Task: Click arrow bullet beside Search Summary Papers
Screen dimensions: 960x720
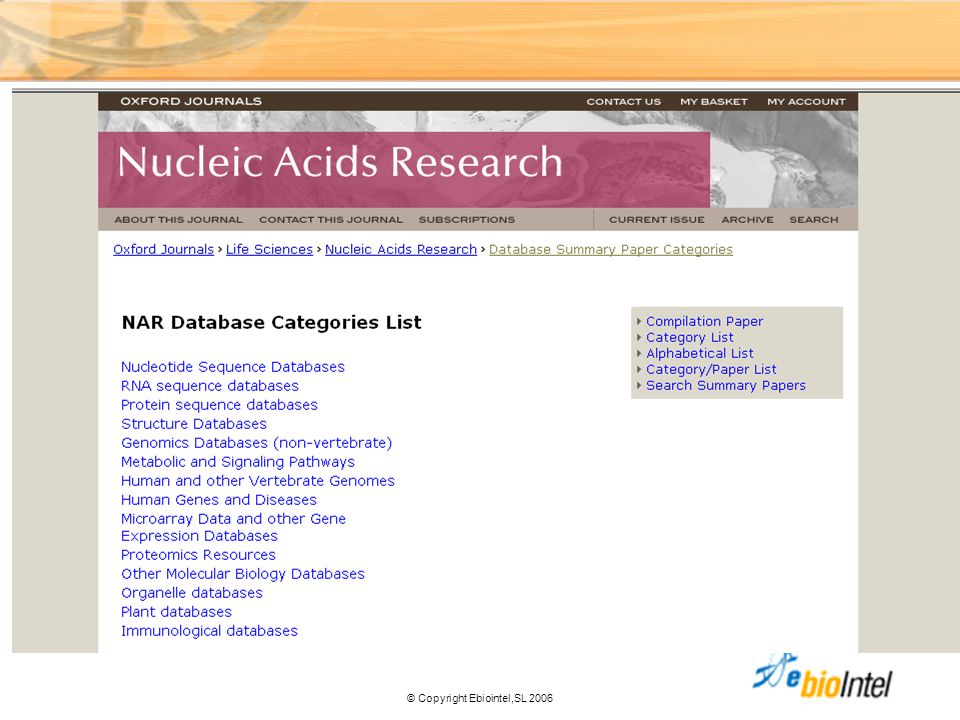Action: click(x=639, y=385)
